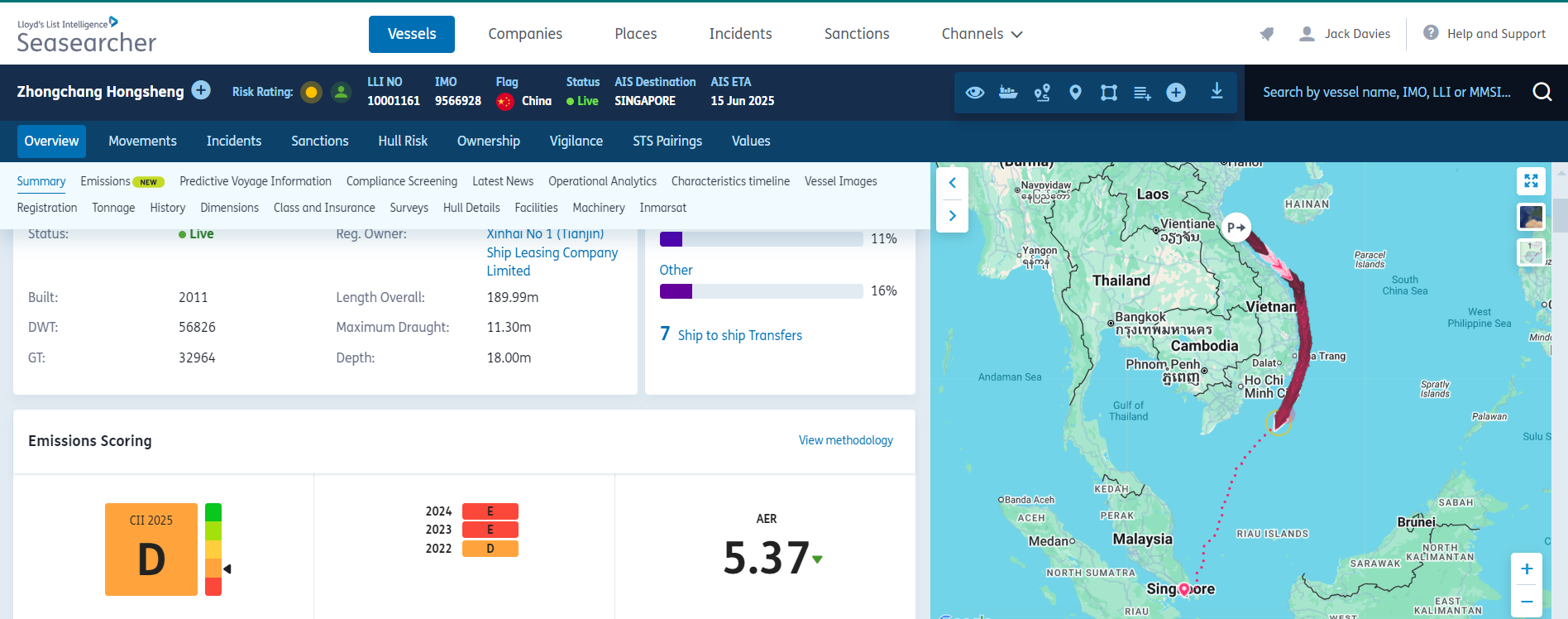The height and width of the screenshot is (619, 1568).
Task: Click the download icon in the toolbar
Action: click(1217, 91)
